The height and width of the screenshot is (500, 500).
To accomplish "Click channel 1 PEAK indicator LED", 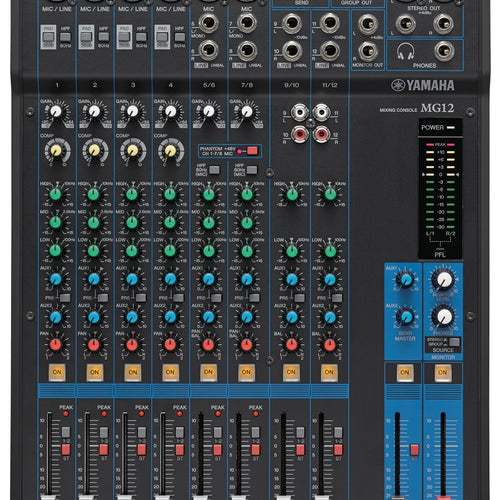I will pyautogui.click(x=66, y=414).
